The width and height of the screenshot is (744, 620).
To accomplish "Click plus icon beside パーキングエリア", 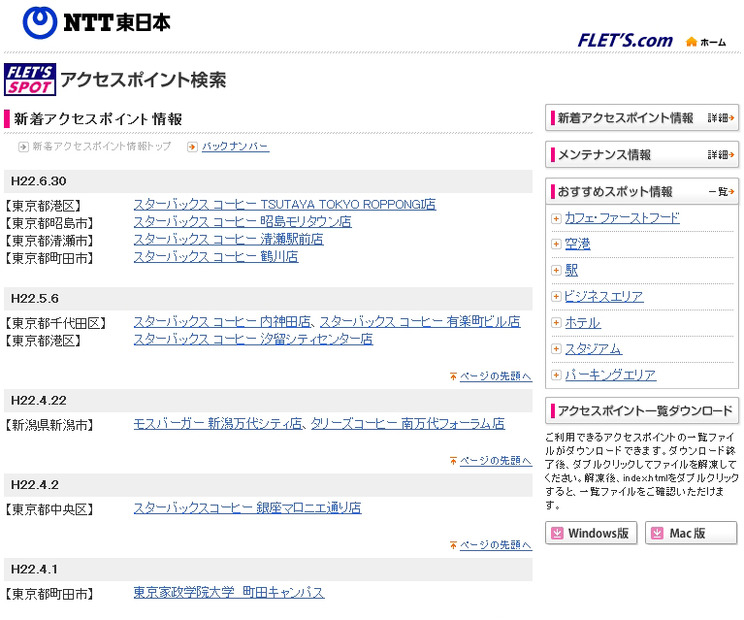I will (556, 376).
